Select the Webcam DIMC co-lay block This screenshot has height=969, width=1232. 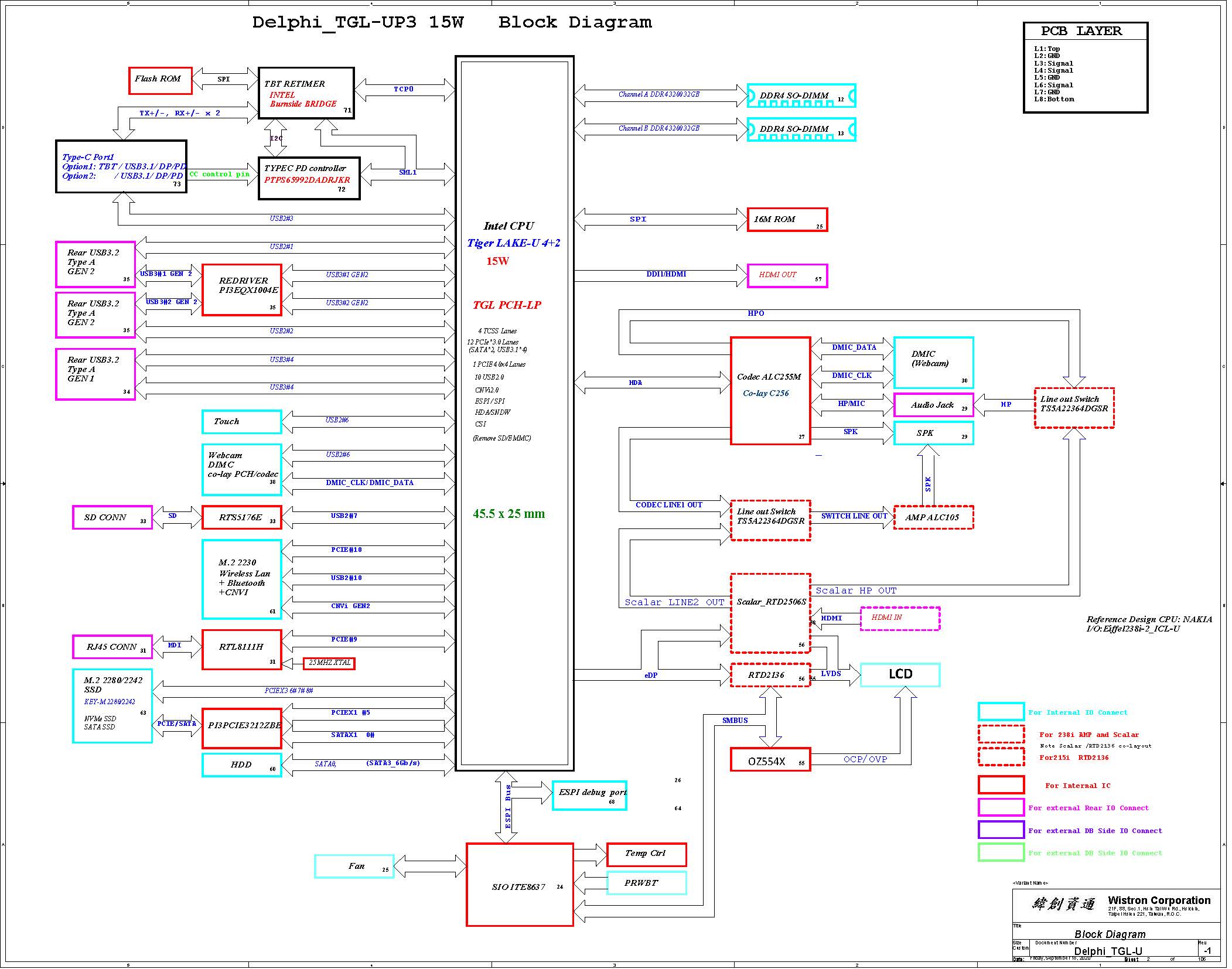pyautogui.click(x=241, y=470)
